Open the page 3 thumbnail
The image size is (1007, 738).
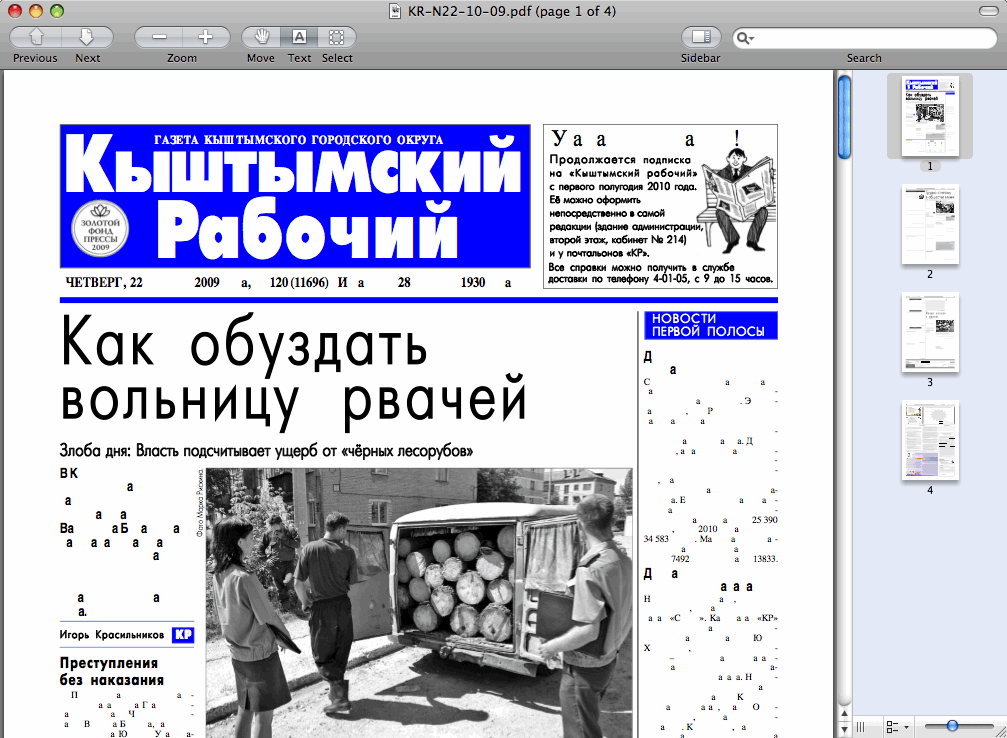(930, 331)
